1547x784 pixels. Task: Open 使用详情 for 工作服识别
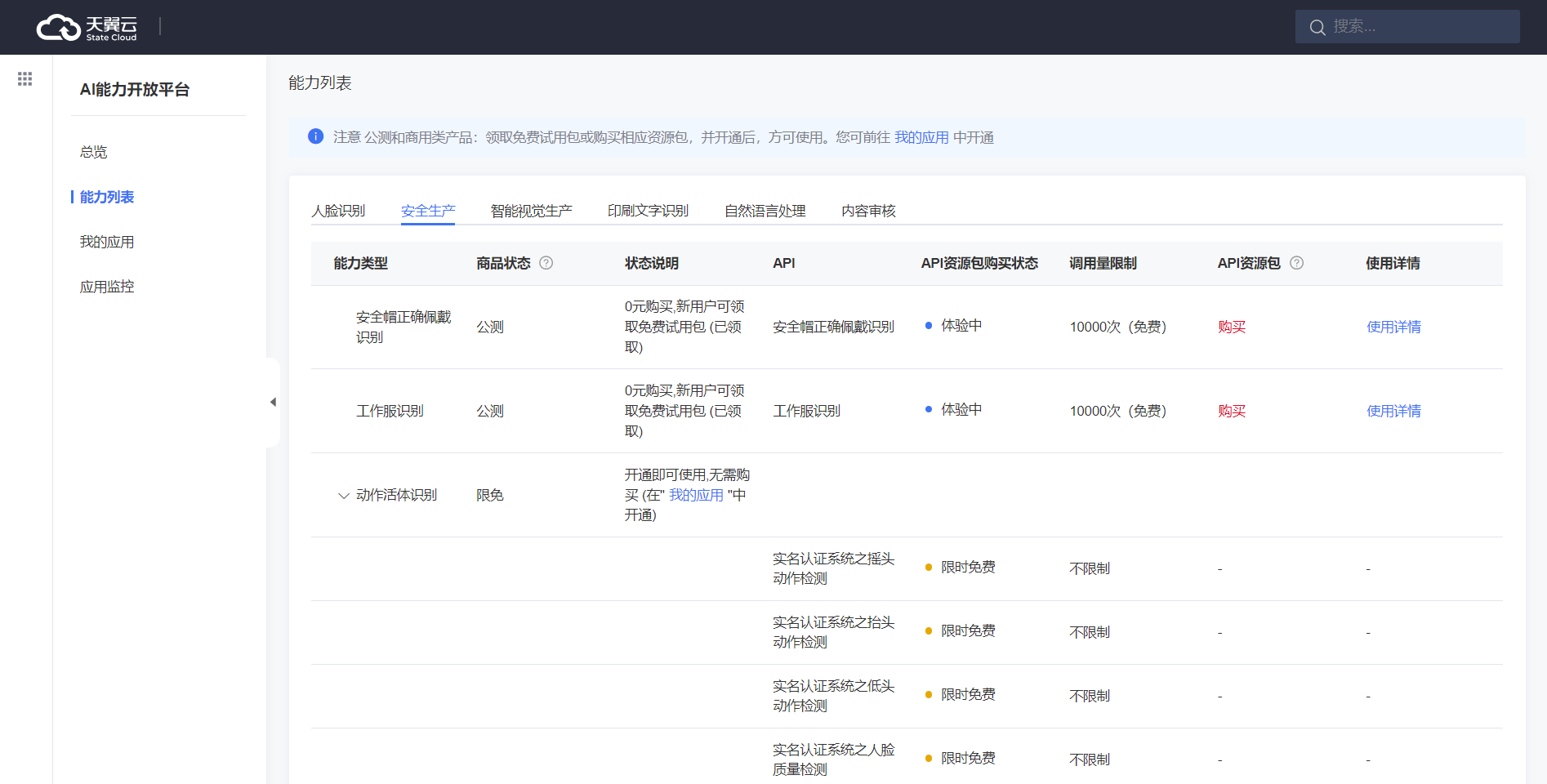pos(1393,411)
